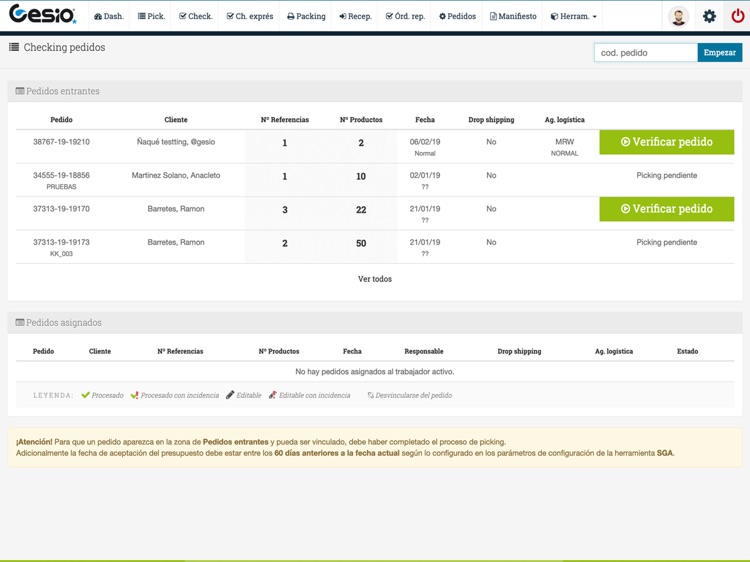The height and width of the screenshot is (562, 750).
Task: Click the user avatar picture
Action: pyautogui.click(x=678, y=16)
